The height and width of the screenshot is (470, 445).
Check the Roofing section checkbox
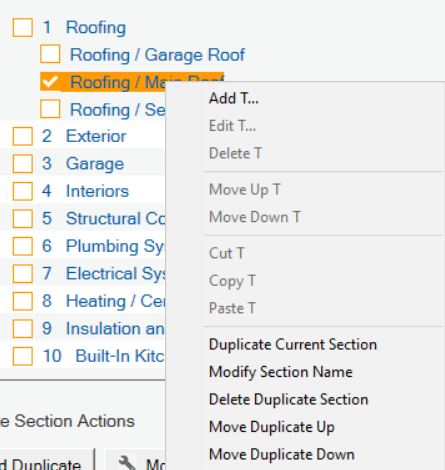(23, 27)
